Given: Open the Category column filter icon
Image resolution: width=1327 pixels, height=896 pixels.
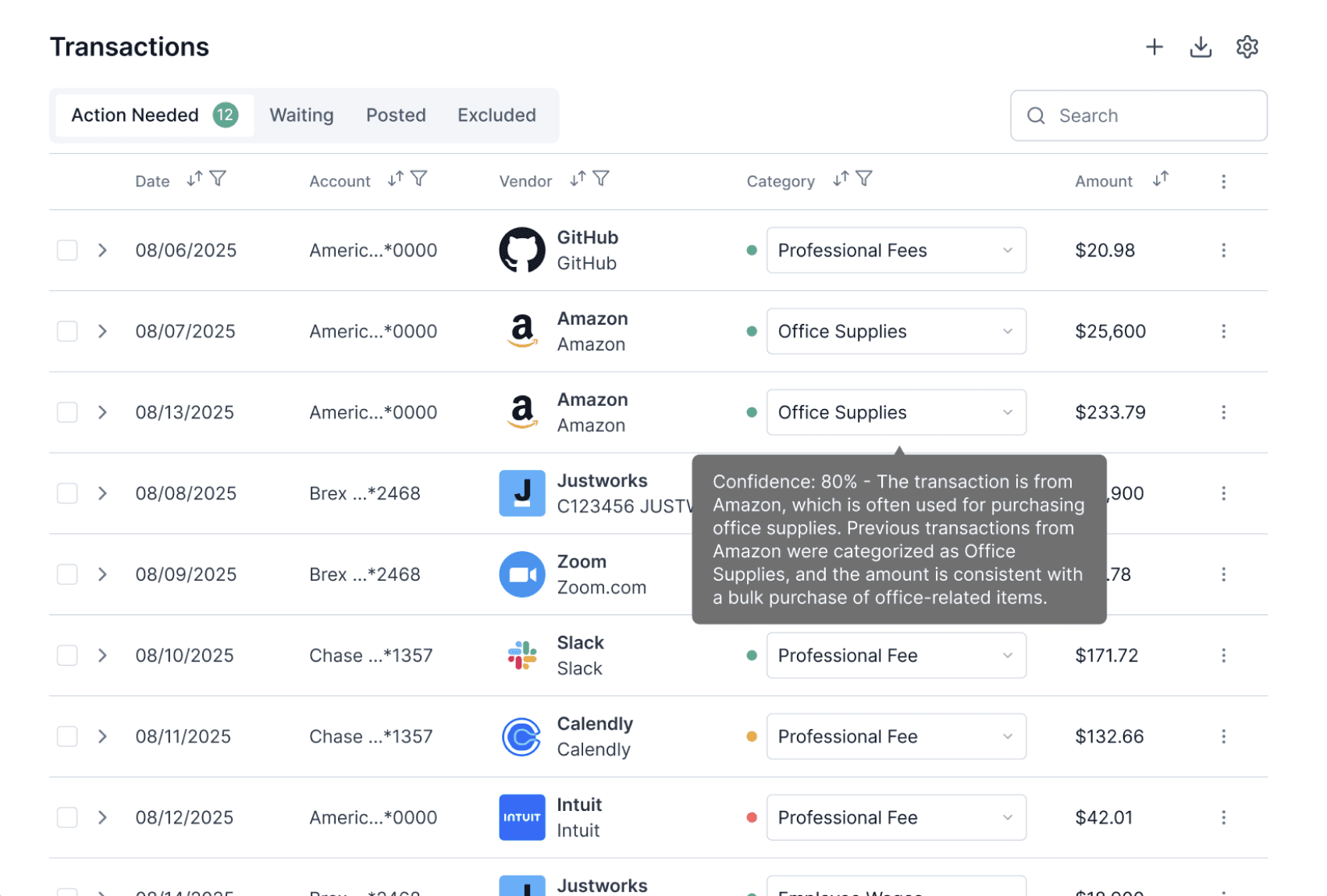Looking at the screenshot, I should 864,180.
